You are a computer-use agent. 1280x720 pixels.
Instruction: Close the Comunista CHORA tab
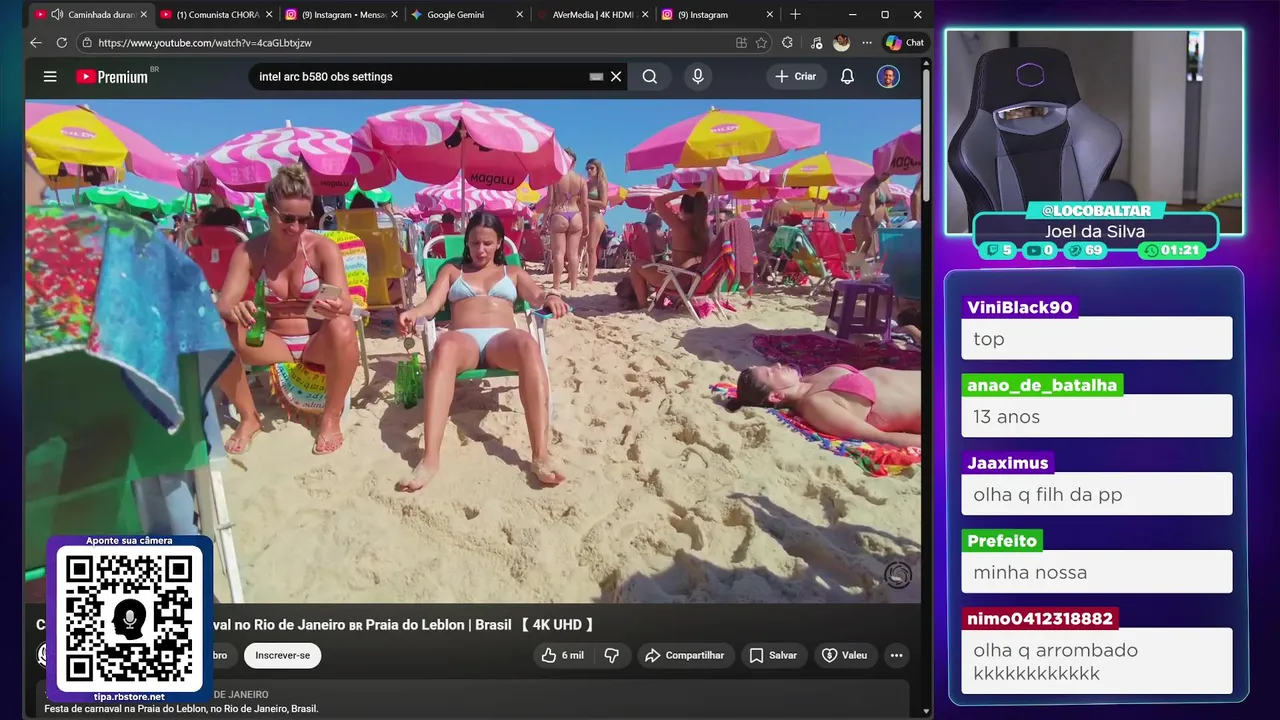tap(268, 15)
